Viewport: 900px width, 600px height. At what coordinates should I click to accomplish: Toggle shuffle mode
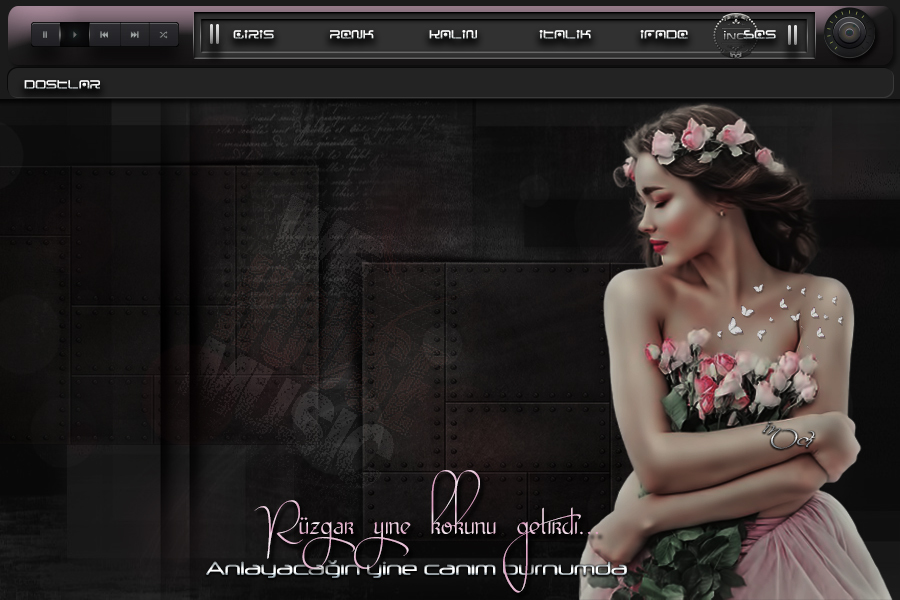coord(163,34)
